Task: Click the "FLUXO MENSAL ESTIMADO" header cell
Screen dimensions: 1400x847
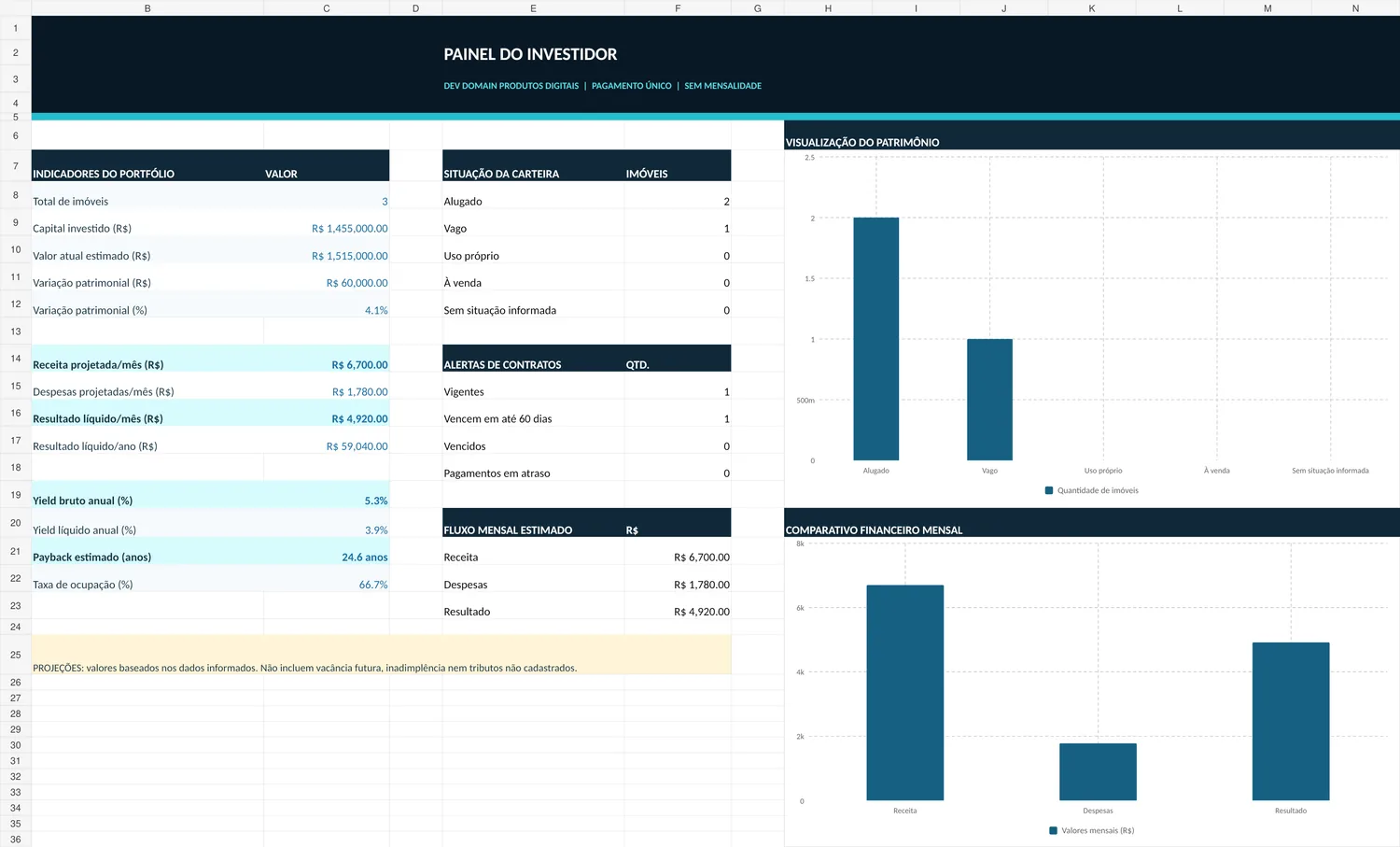Action: tap(533, 523)
